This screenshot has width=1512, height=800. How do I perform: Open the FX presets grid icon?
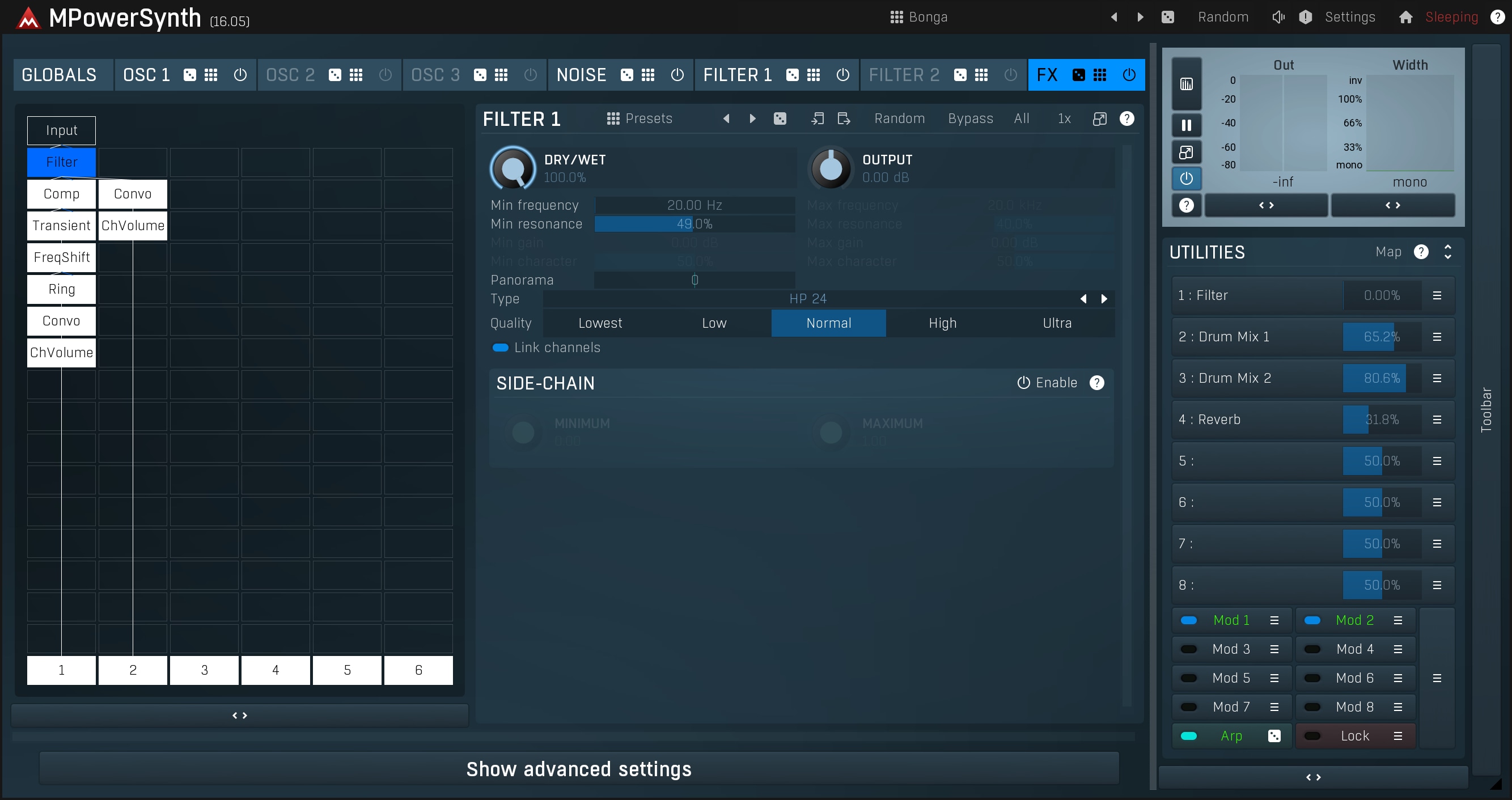point(1100,74)
